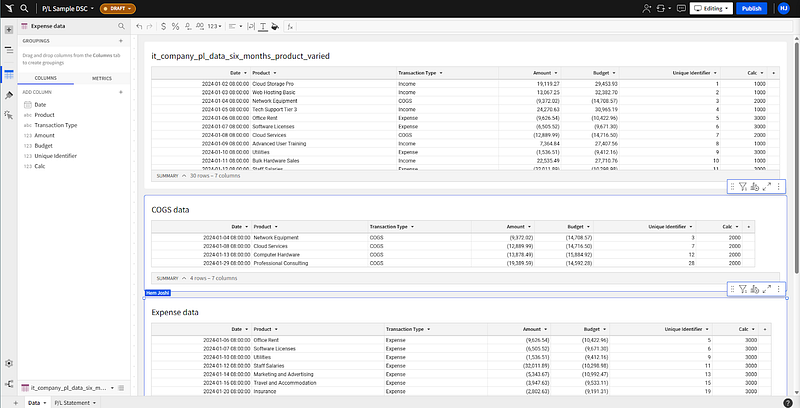Click the refresh data icon
This screenshot has width=800, height=408.
[662, 8]
